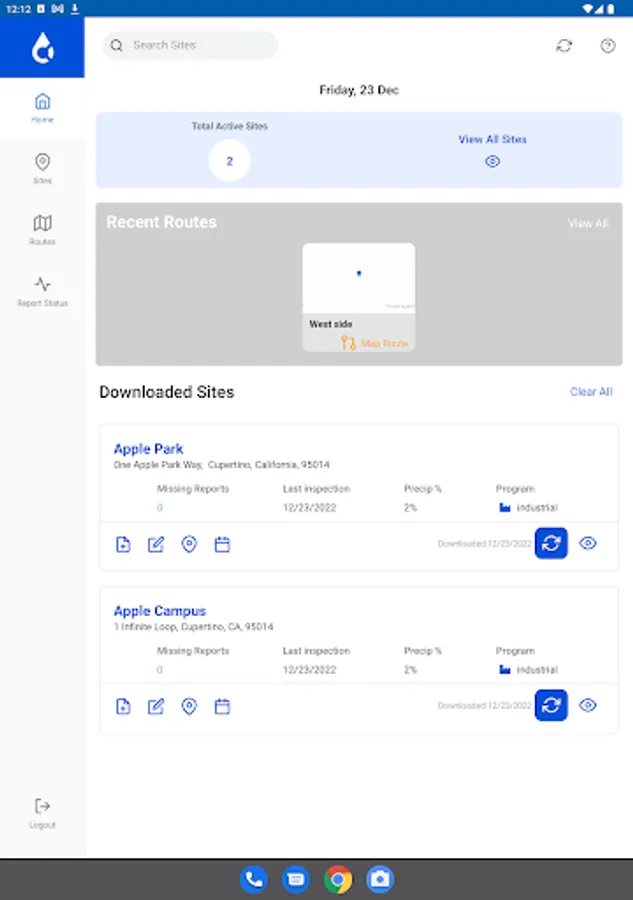Click the download icon in the status bar
The height and width of the screenshot is (900, 633).
(75, 9)
